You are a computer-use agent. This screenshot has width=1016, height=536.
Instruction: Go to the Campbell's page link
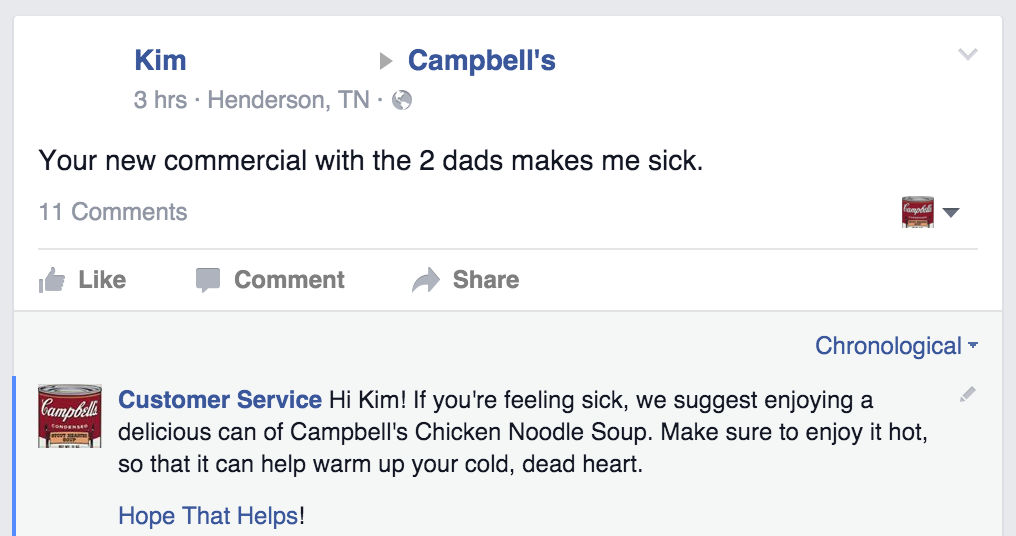(481, 61)
